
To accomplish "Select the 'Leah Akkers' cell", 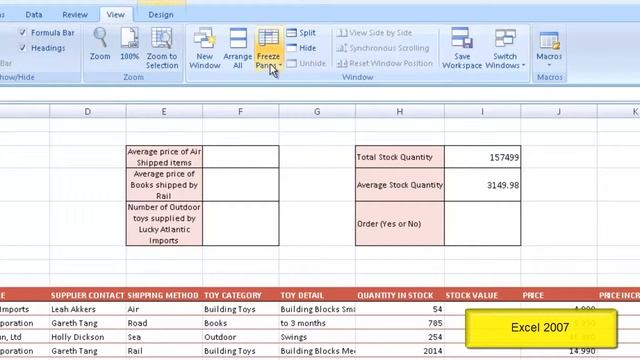I will [x=88, y=309].
